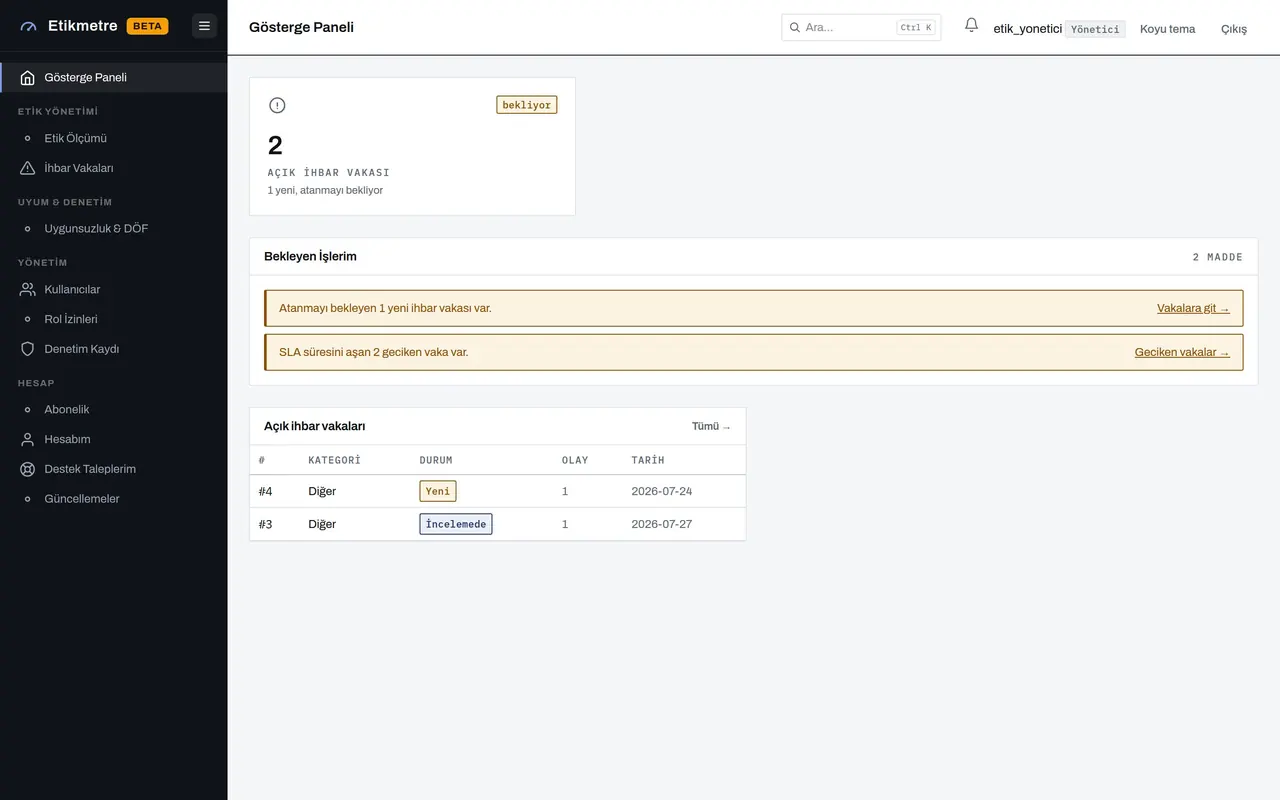Viewport: 1280px width, 800px height.
Task: Switch to Koyu tema
Action: (1167, 29)
